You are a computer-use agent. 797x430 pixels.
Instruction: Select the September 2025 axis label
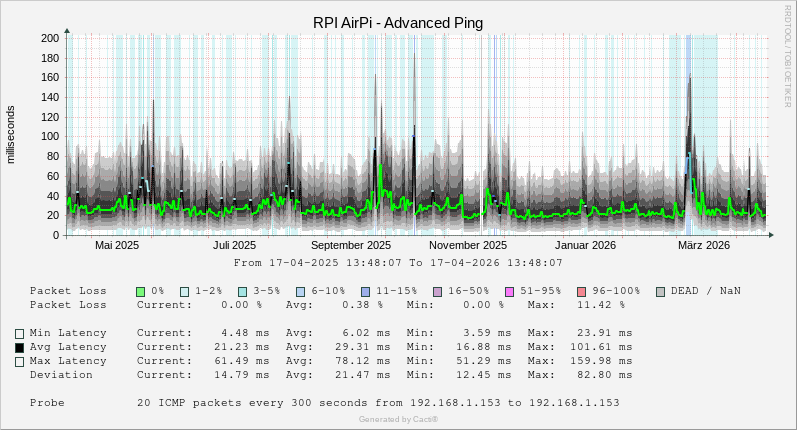(351, 245)
